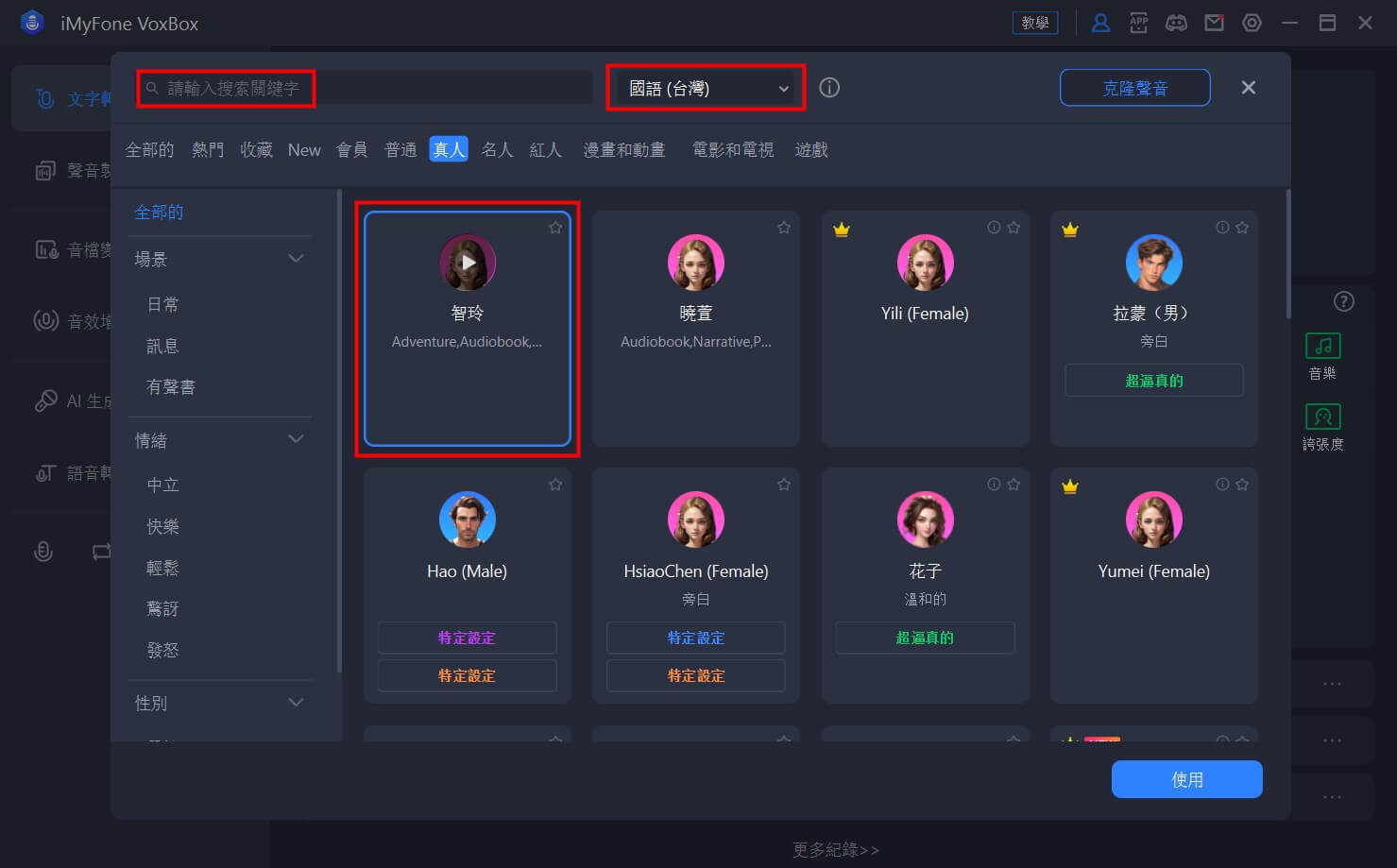
Task: Star the Yumei (Female) voice
Action: tap(1242, 485)
